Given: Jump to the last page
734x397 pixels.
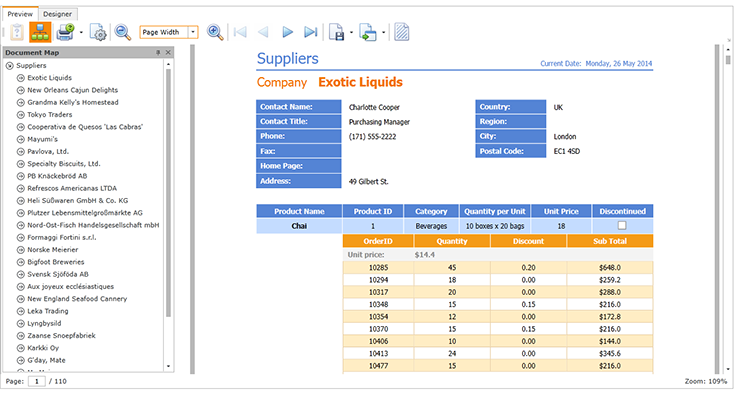Looking at the screenshot, I should click(310, 32).
